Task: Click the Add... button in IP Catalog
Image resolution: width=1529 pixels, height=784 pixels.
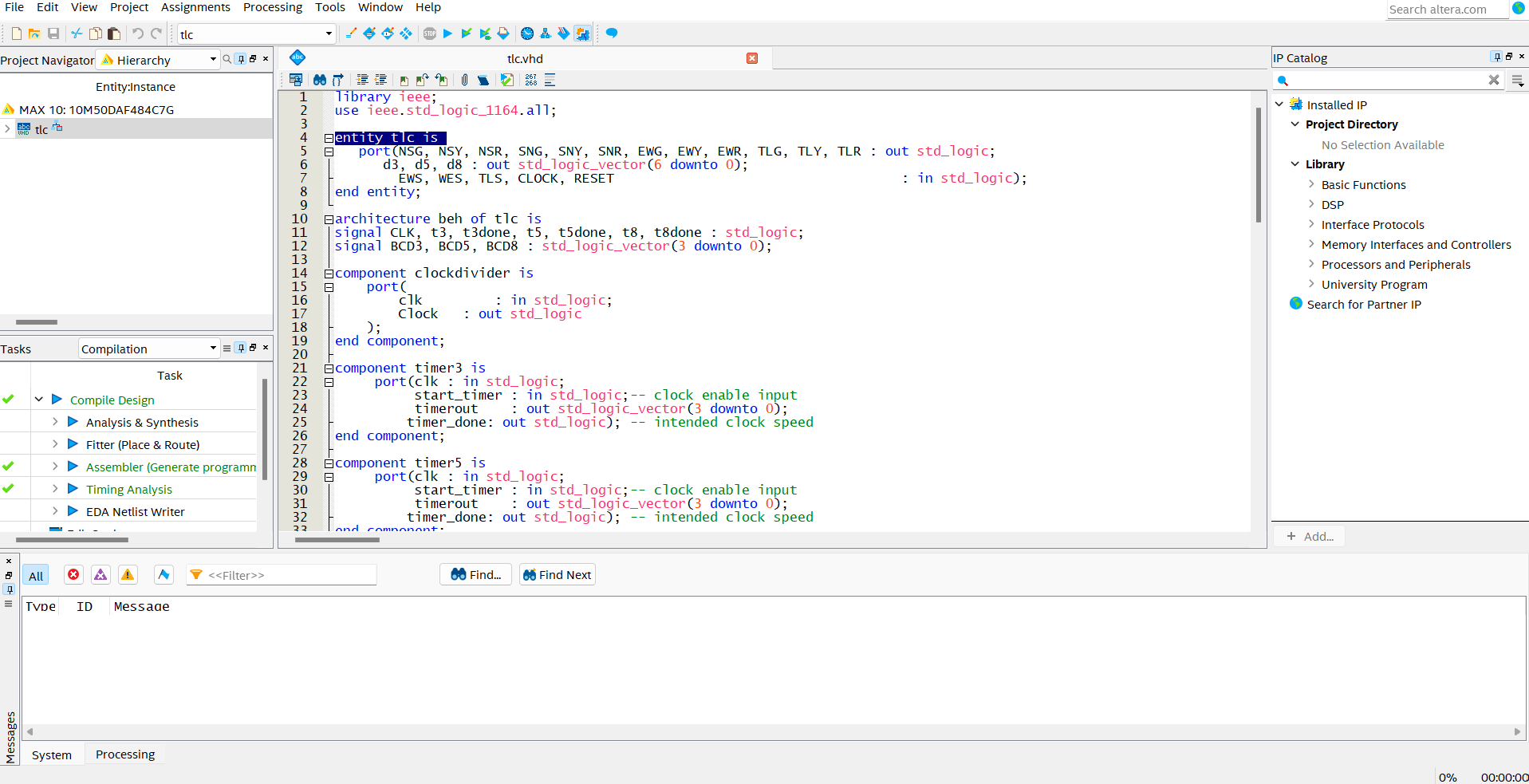Action: [x=1310, y=536]
